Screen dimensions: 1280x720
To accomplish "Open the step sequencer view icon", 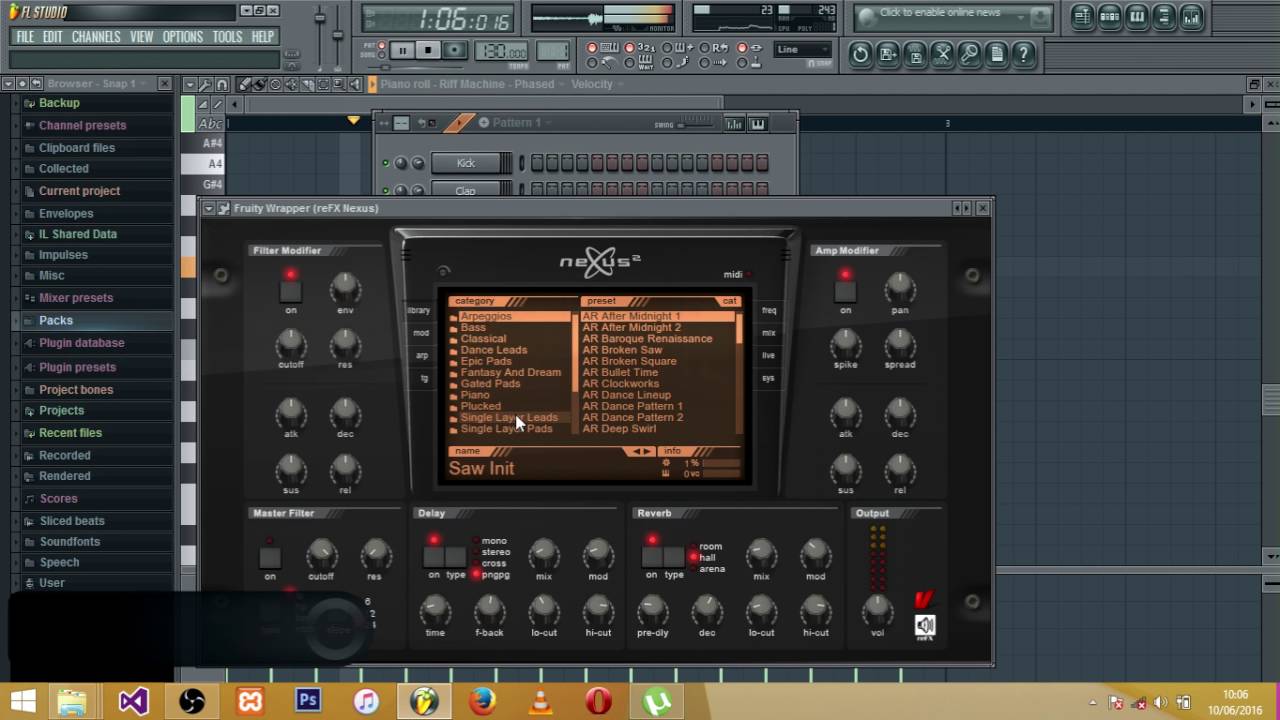I will click(x=1110, y=16).
